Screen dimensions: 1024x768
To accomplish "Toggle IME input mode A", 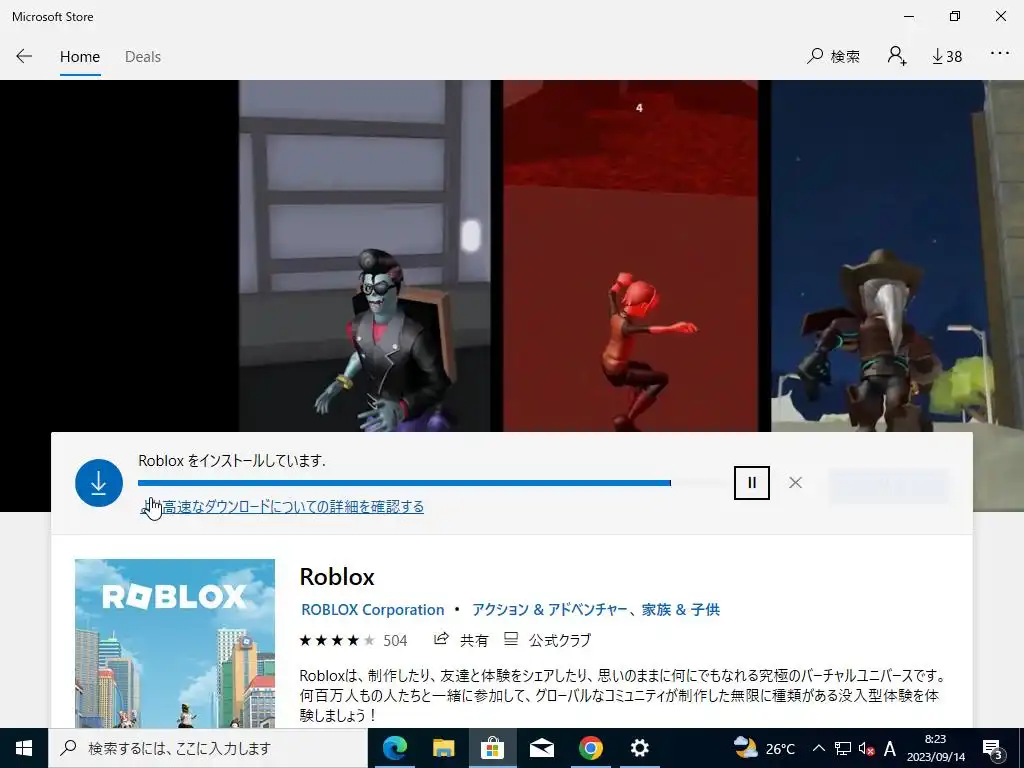I will click(889, 748).
